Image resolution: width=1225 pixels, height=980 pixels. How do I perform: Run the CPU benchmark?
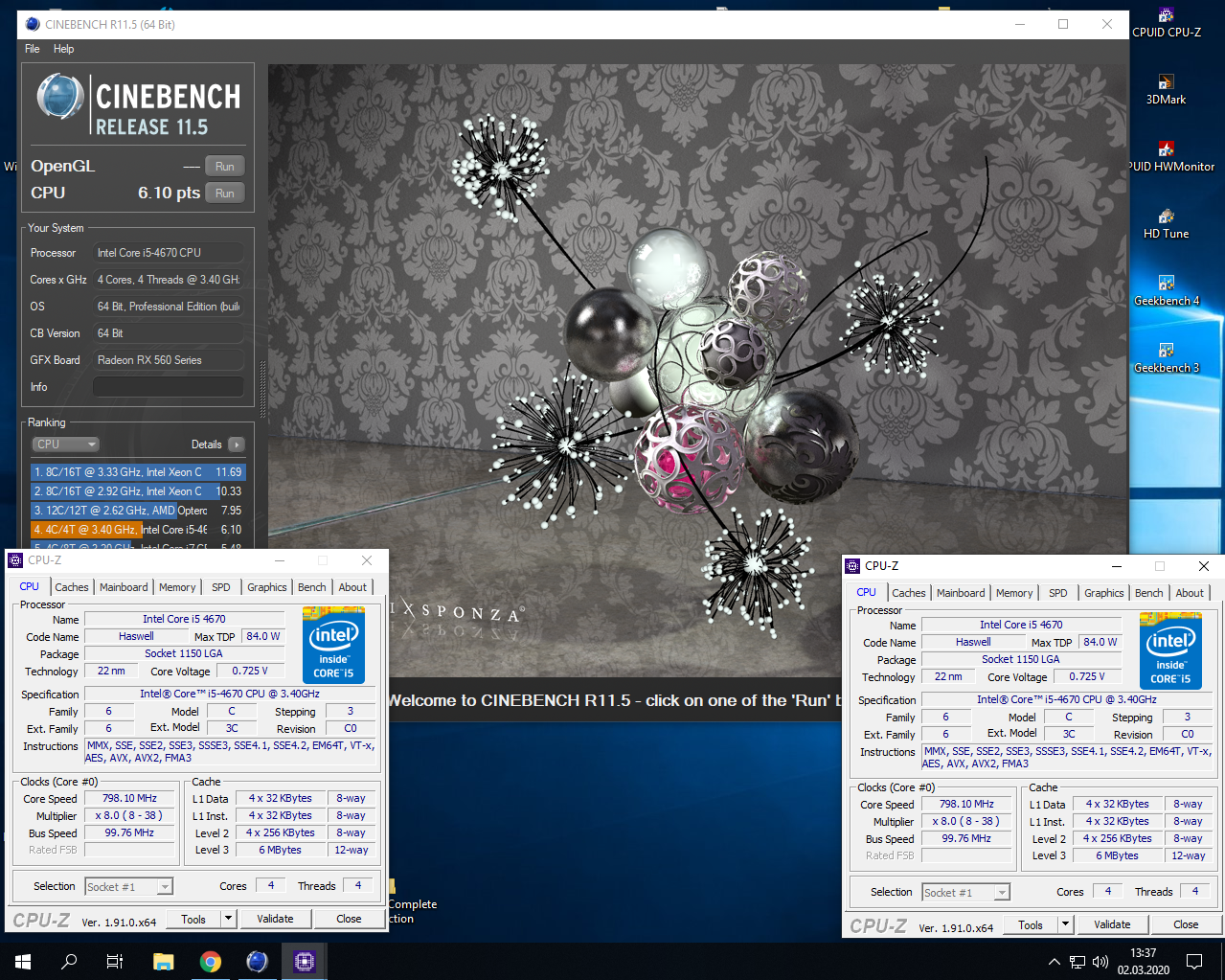225,193
